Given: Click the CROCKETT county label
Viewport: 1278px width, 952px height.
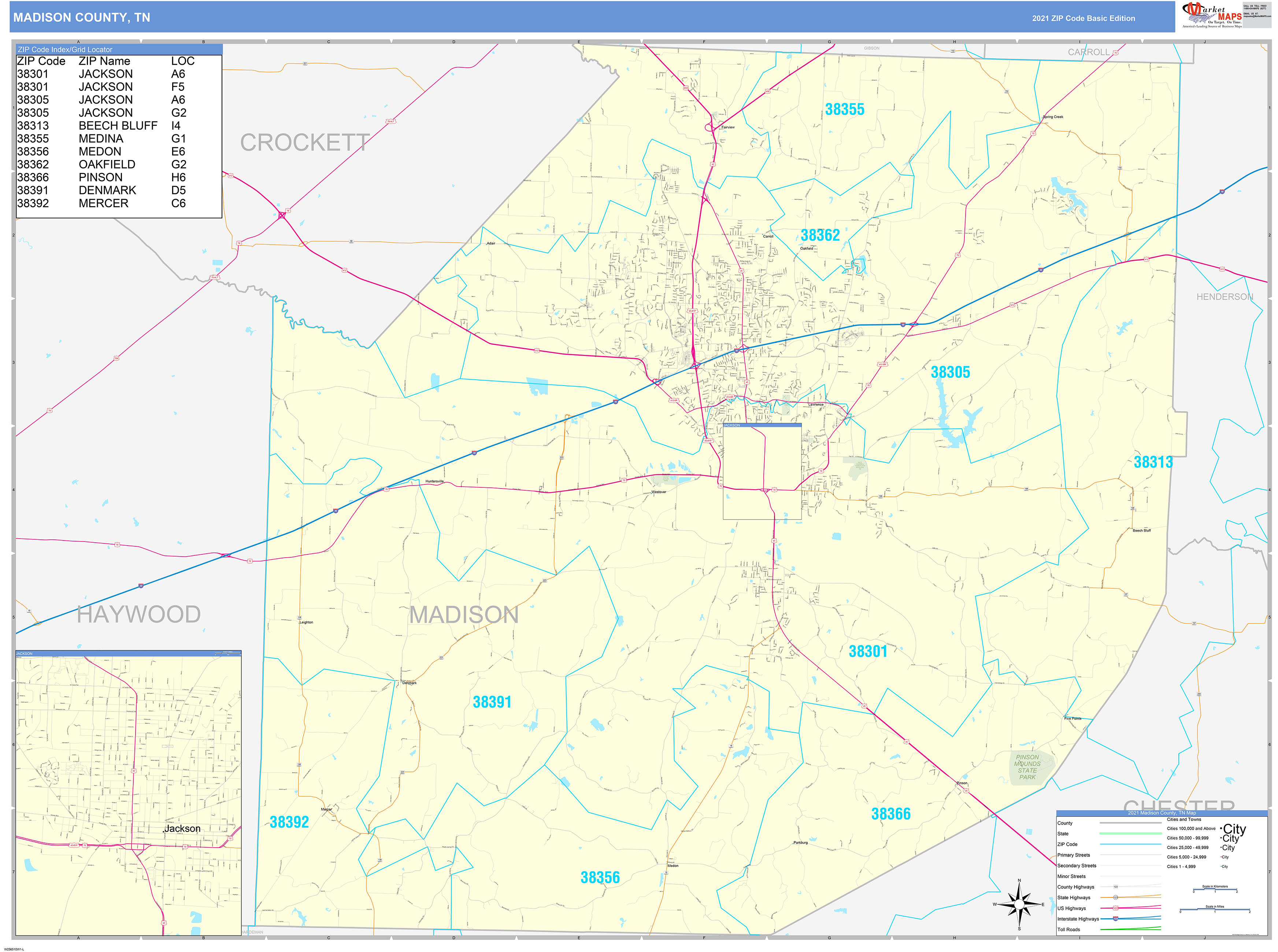Looking at the screenshot, I should tap(304, 142).
